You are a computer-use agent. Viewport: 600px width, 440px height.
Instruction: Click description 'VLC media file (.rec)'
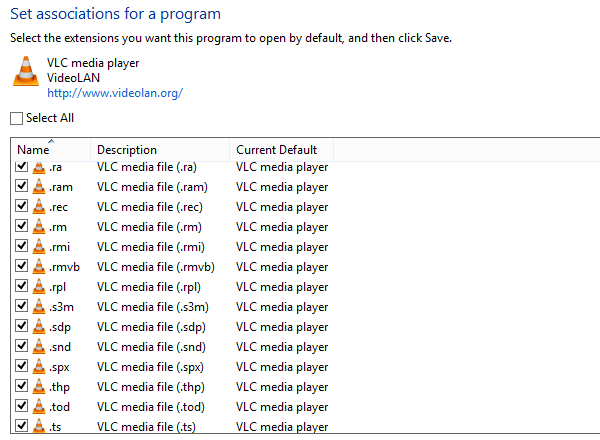[x=150, y=207]
